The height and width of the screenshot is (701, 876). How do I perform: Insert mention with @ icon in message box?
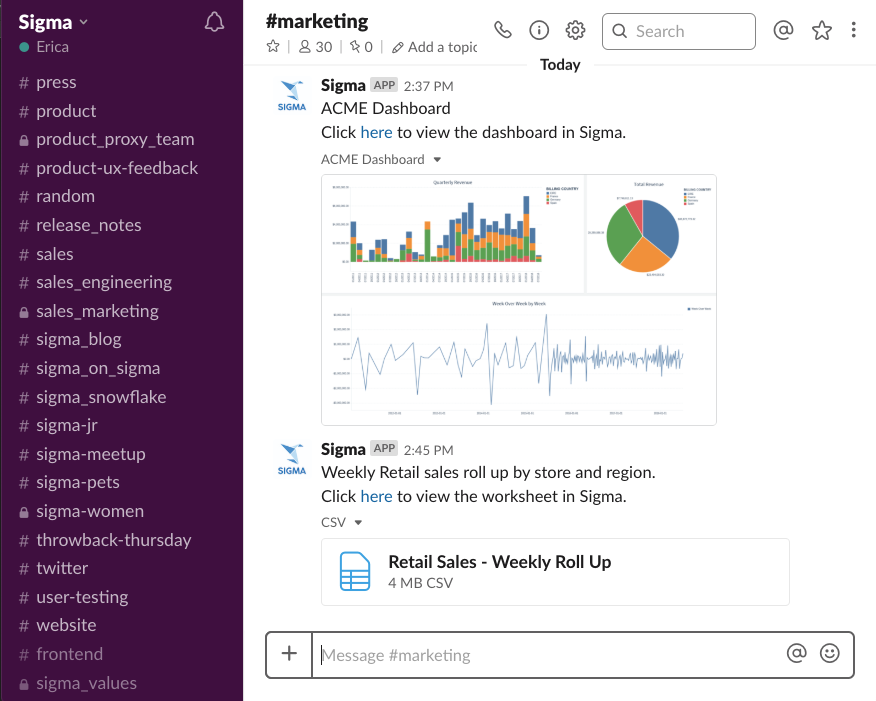(x=796, y=653)
